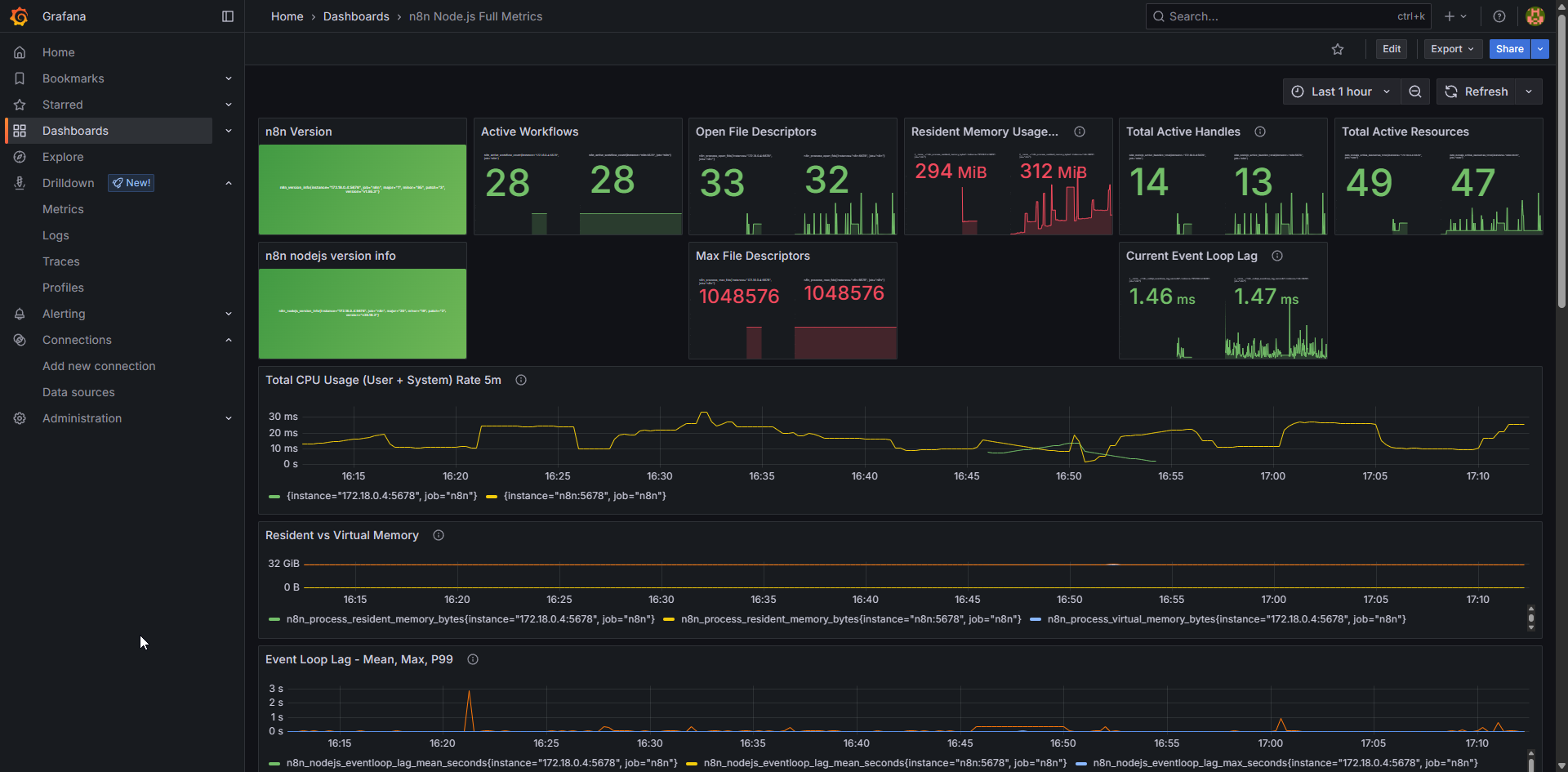
Task: Click the Grafana logo icon
Action: [x=20, y=16]
